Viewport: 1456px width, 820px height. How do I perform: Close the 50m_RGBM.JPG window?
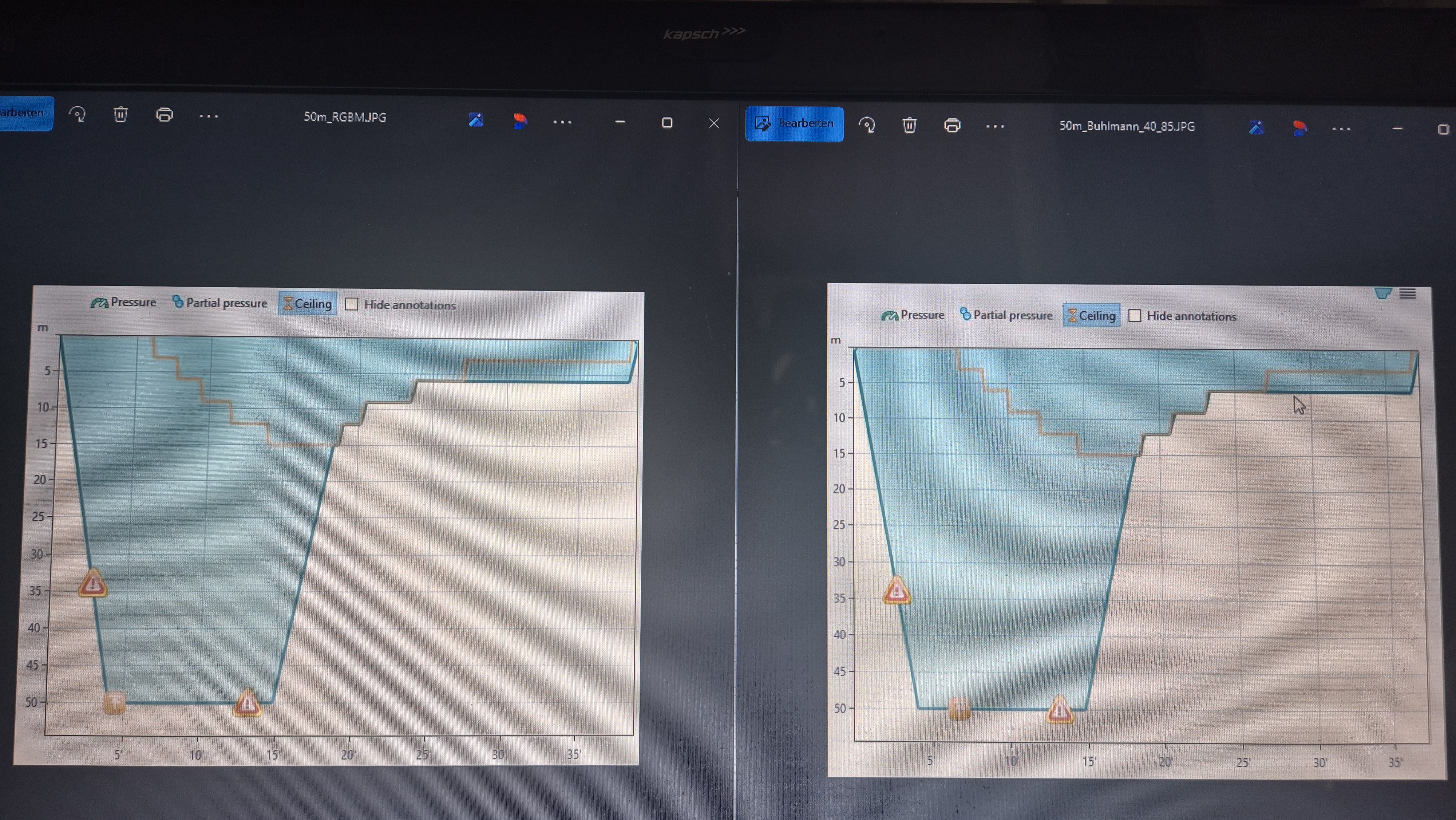tap(714, 123)
